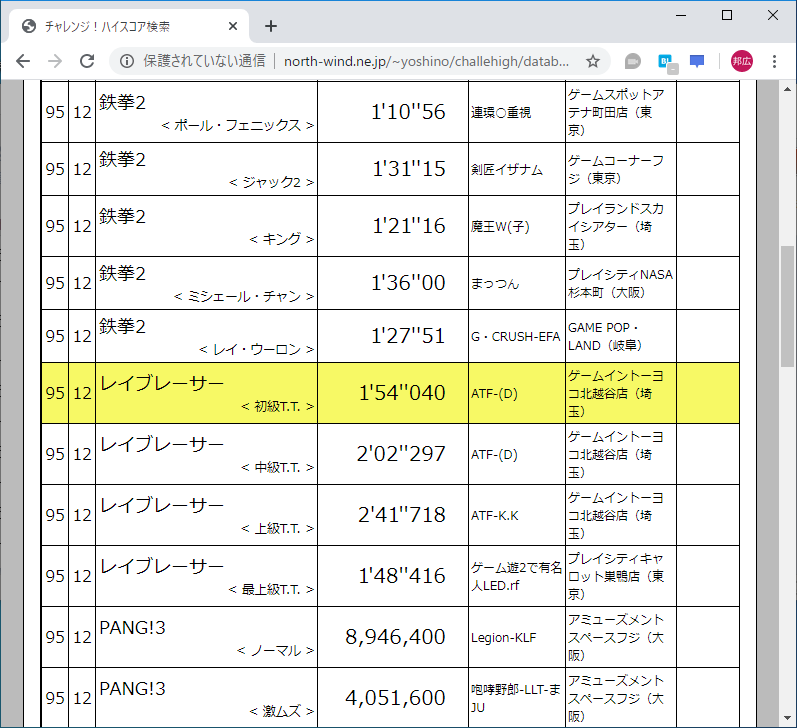Click arcade ゲームスポットアテナ町田店

click(617, 112)
